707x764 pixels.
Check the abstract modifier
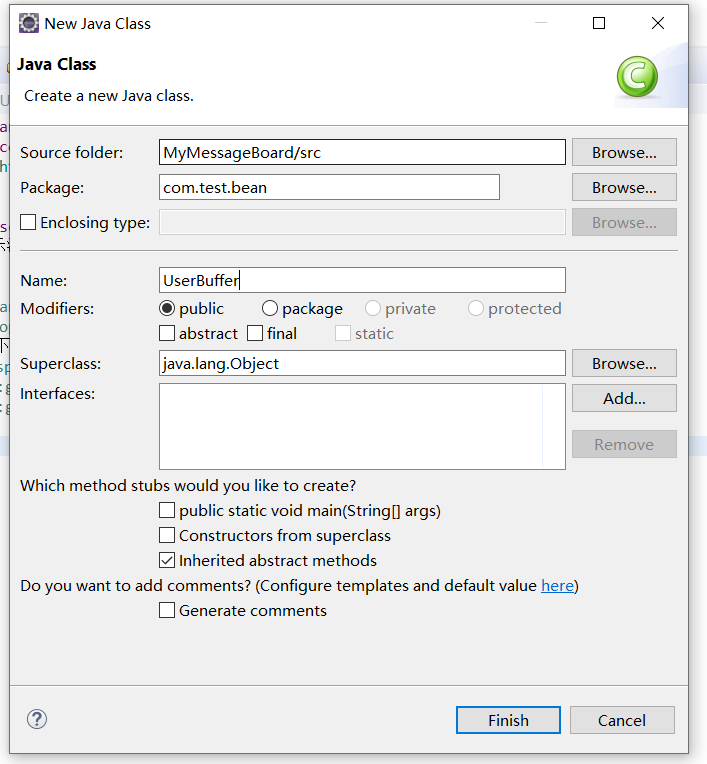167,333
